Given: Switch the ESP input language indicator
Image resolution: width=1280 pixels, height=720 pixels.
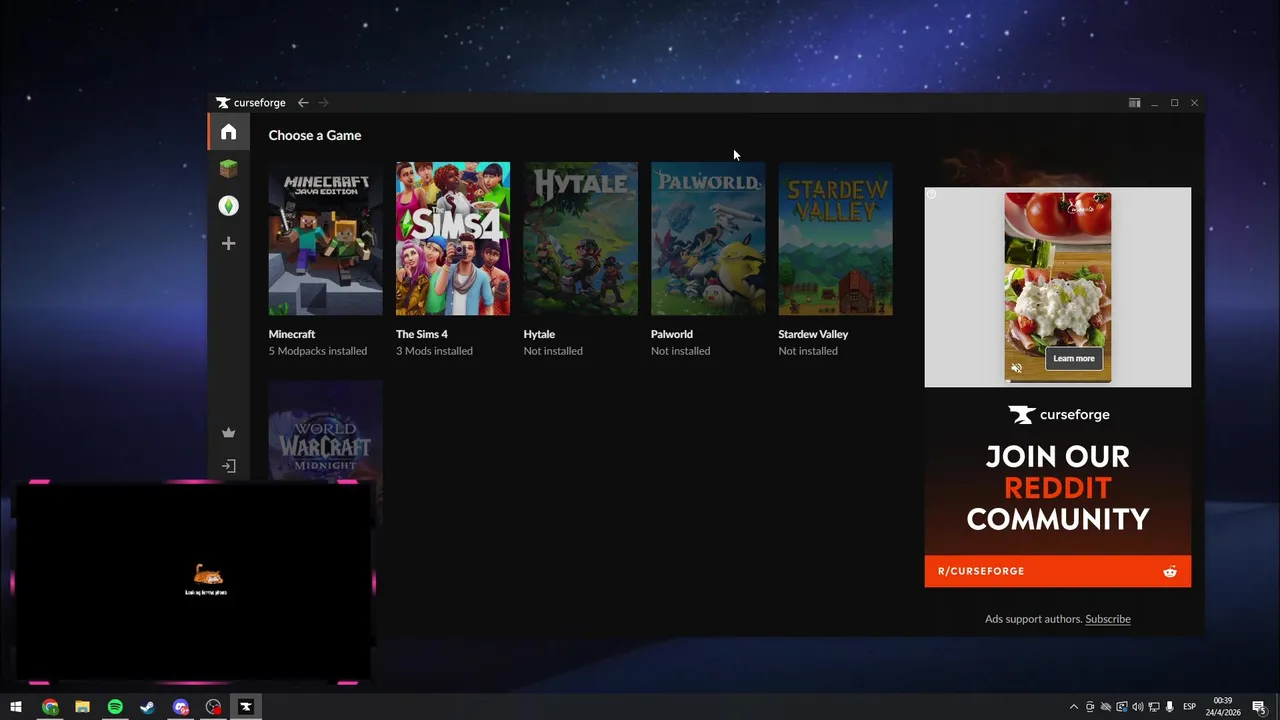Looking at the screenshot, I should pyautogui.click(x=1190, y=707).
